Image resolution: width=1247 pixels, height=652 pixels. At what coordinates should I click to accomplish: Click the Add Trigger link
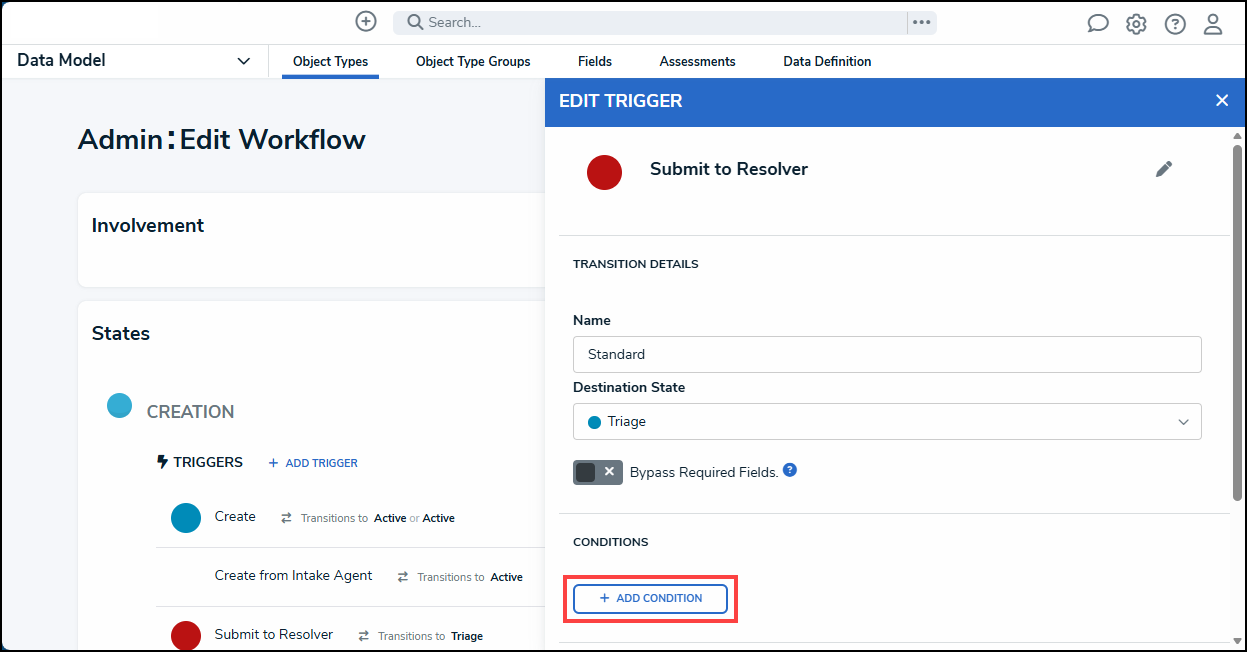pyautogui.click(x=313, y=463)
